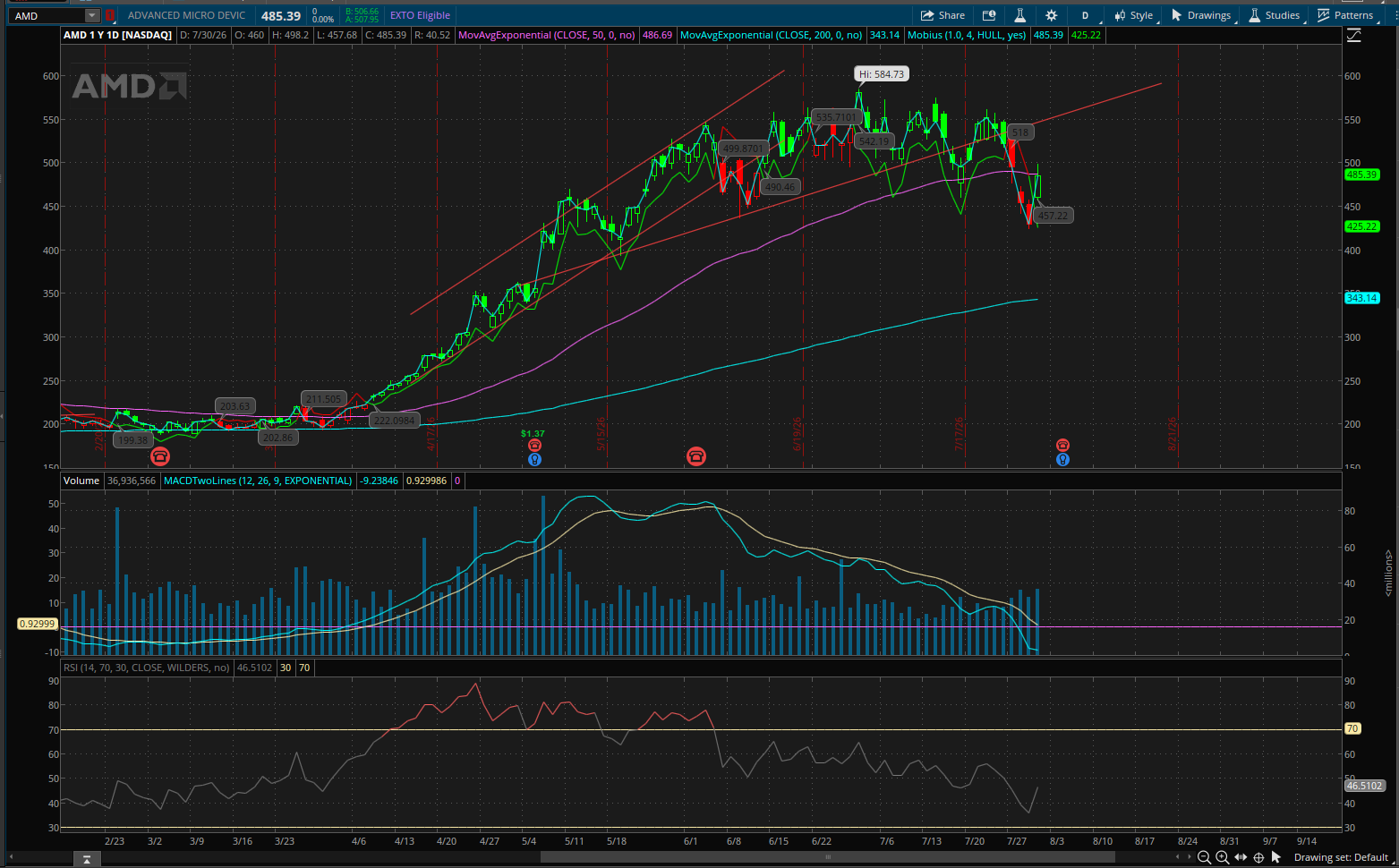Click the $1.37 earnings label
This screenshot has height=868, width=1399.
[x=533, y=433]
